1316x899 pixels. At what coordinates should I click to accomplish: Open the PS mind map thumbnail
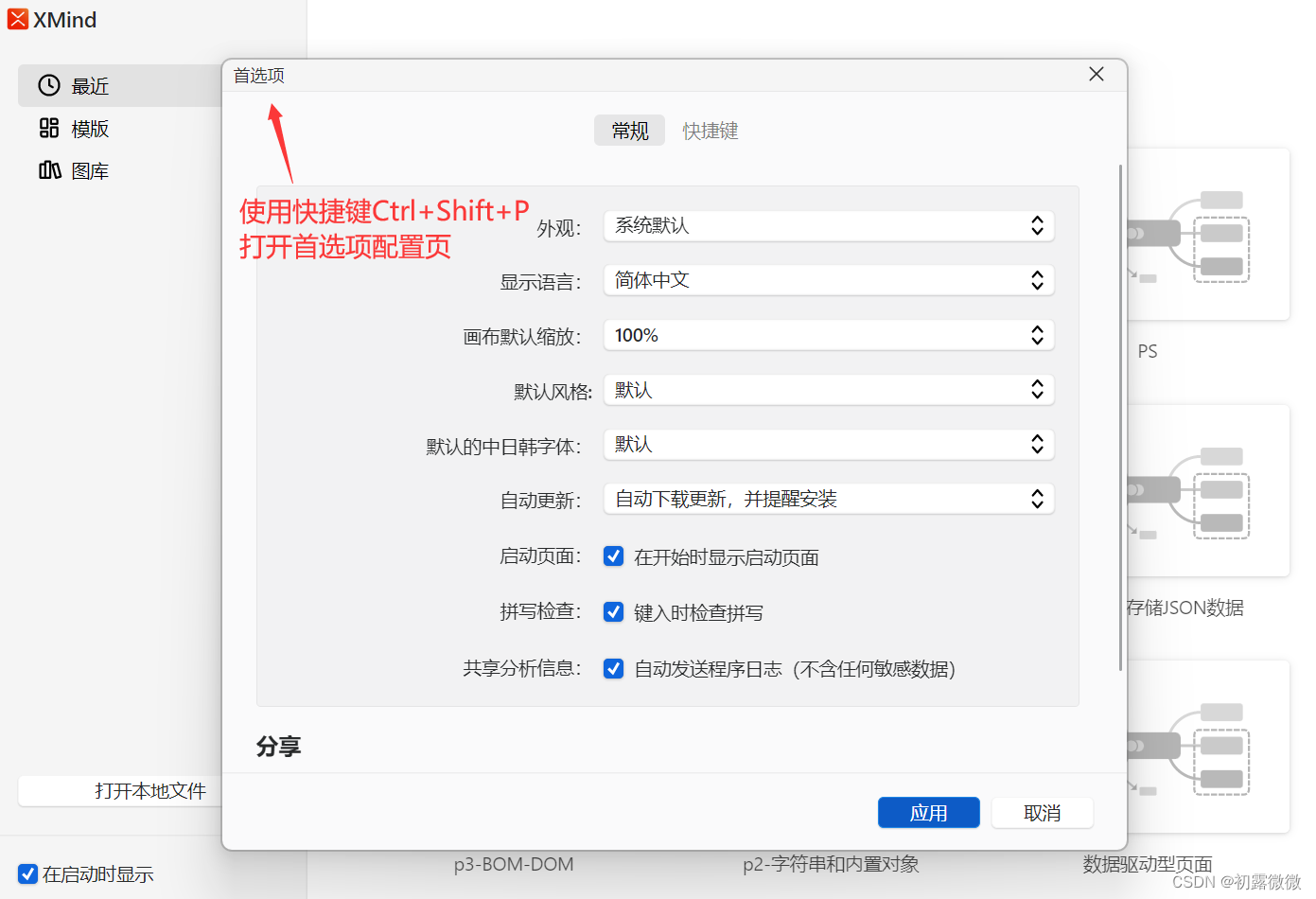point(1207,235)
